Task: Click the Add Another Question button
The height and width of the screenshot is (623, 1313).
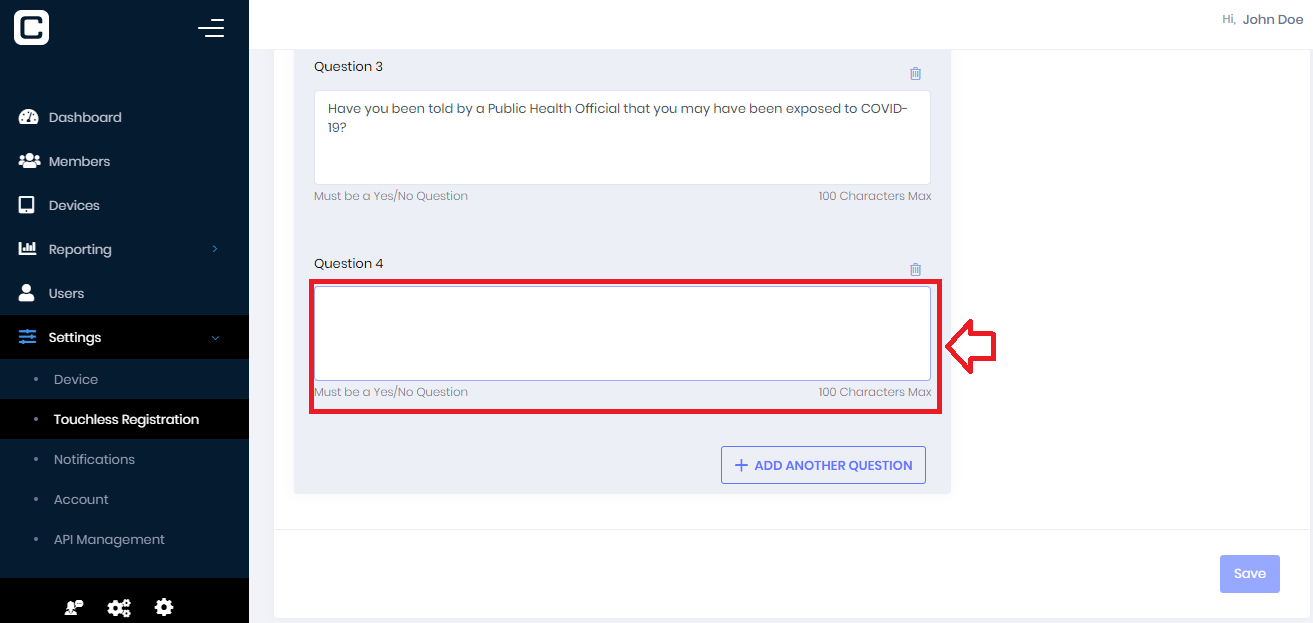Action: coord(823,465)
